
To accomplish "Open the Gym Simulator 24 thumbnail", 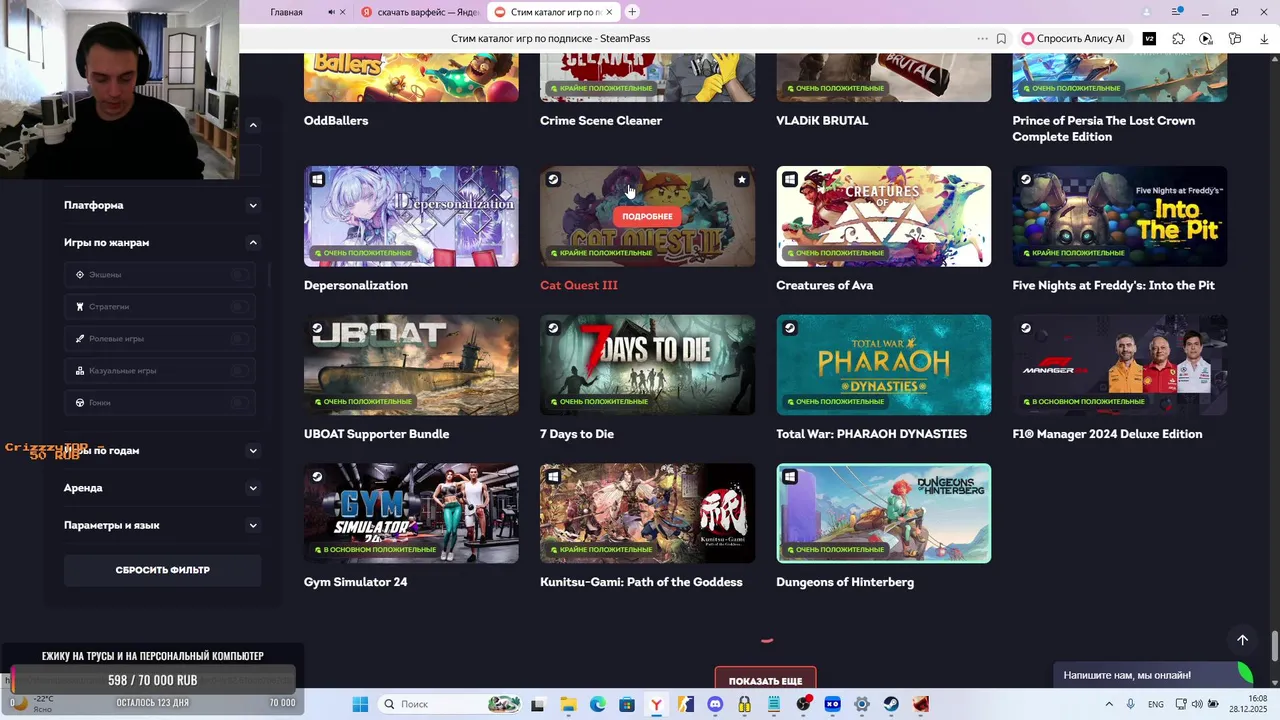I will (x=411, y=513).
